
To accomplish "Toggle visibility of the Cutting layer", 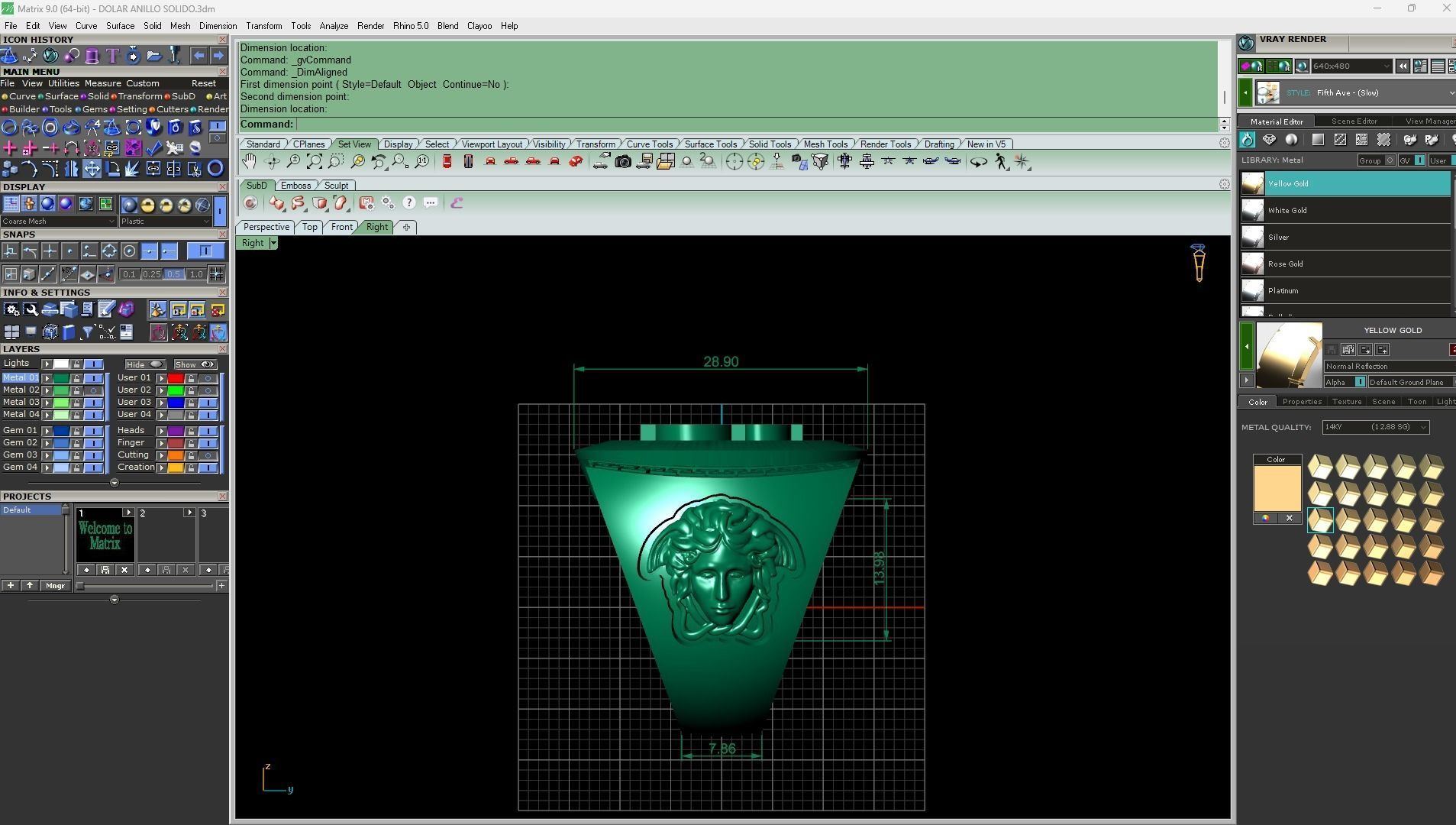I will click(208, 455).
